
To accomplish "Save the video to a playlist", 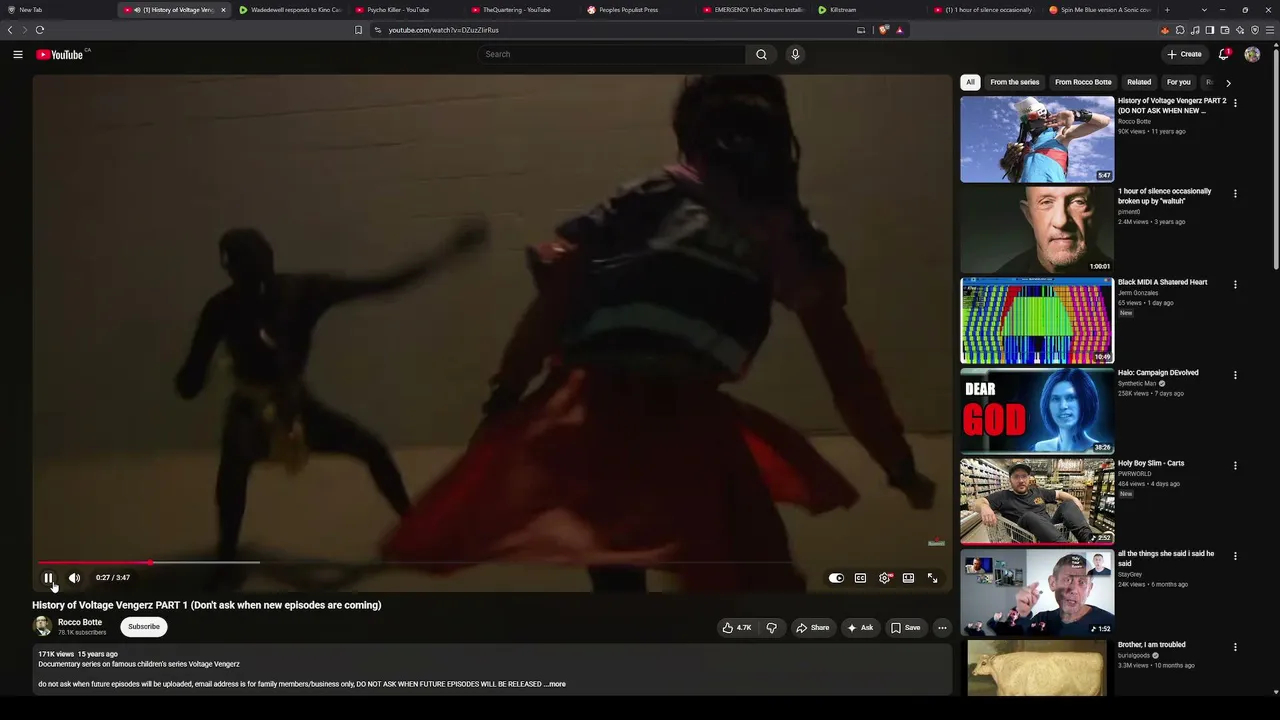I will [905, 628].
